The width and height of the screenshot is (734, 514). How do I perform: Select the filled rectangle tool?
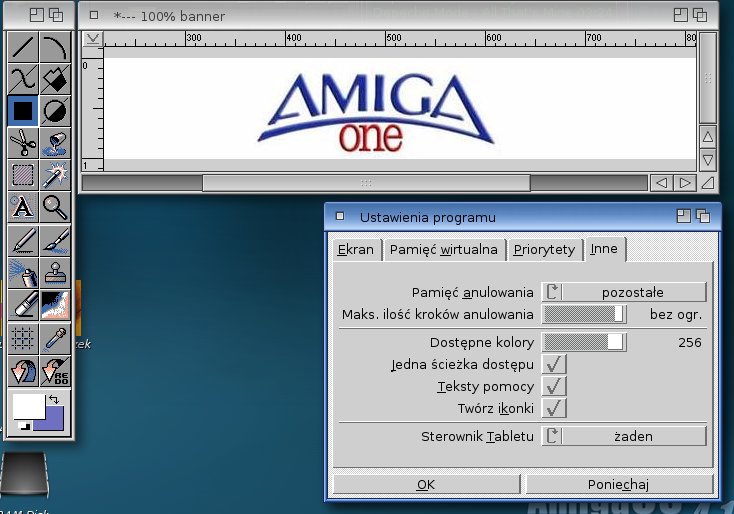point(22,111)
